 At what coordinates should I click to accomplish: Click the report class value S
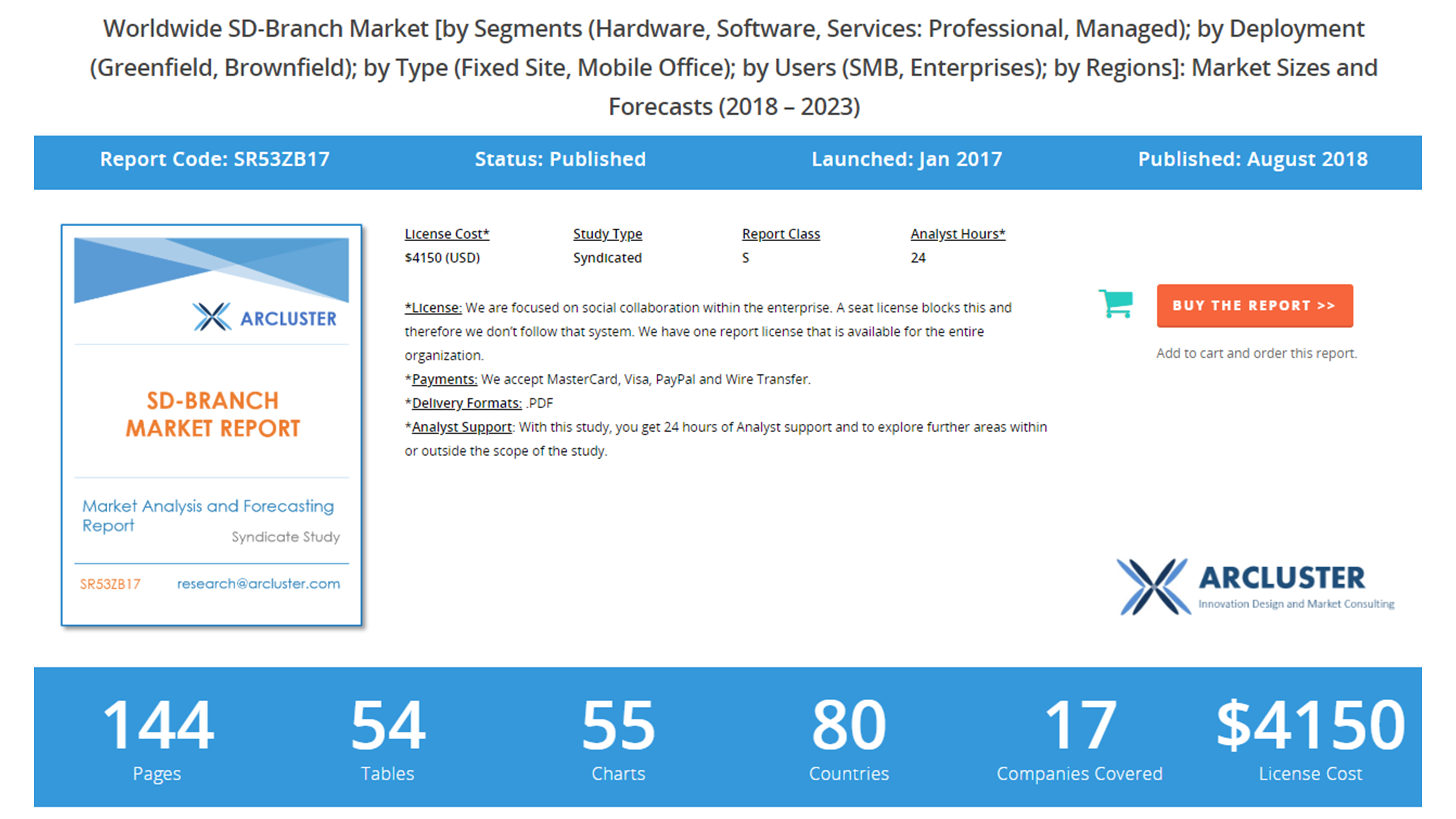pos(745,258)
